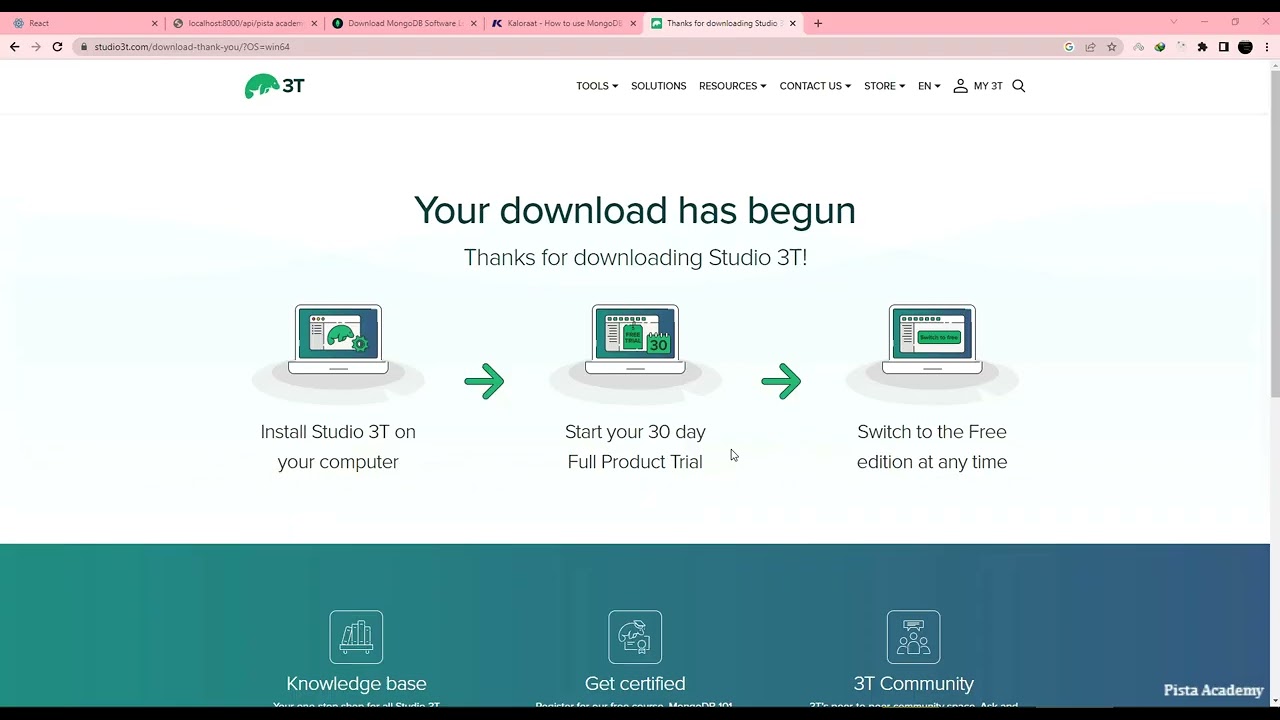This screenshot has height=720, width=1280.
Task: Go back with the browser back arrow
Action: 14,47
